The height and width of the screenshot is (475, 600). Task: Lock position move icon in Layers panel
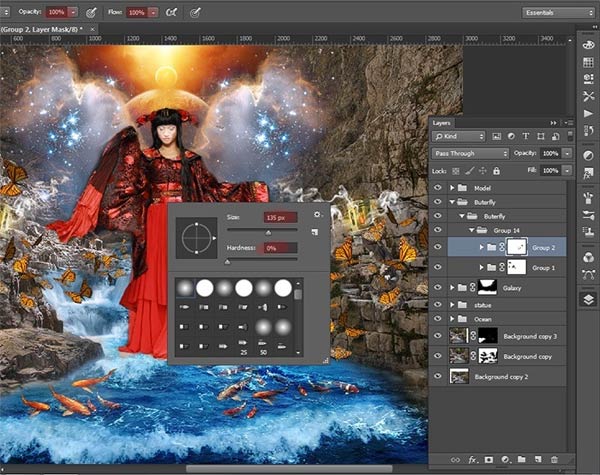(483, 171)
